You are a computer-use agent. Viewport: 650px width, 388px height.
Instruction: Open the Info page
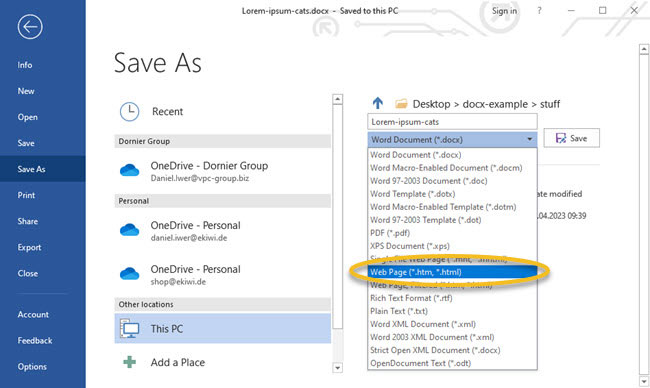pos(25,65)
